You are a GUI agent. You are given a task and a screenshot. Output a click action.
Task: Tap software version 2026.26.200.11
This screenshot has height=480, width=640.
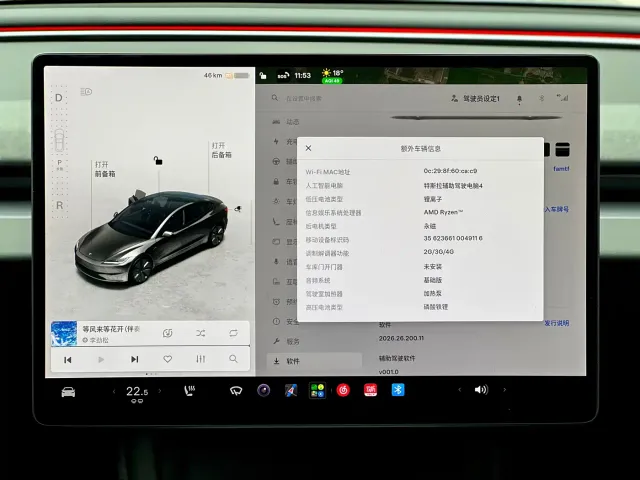(x=401, y=338)
